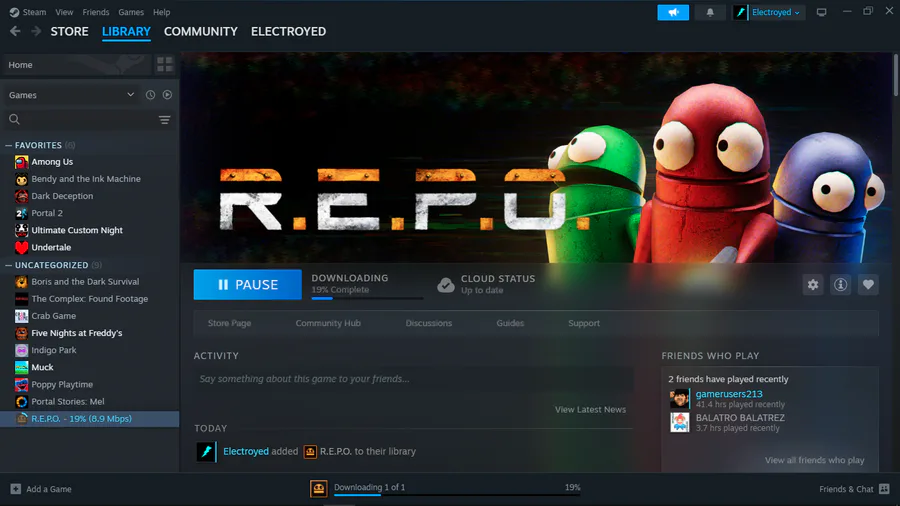Open the Friends menu

(x=95, y=12)
